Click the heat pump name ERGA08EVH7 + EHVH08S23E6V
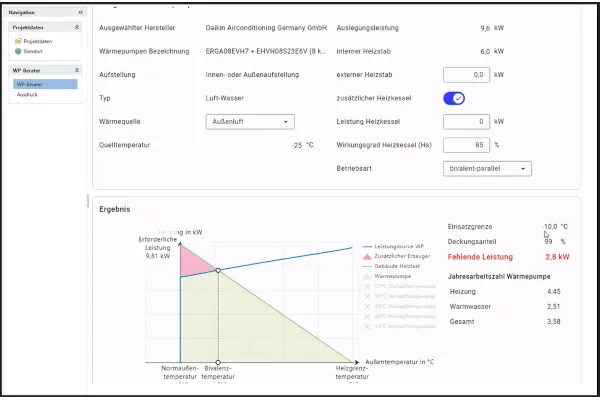Screen dimensions: 600x400 click(266, 51)
